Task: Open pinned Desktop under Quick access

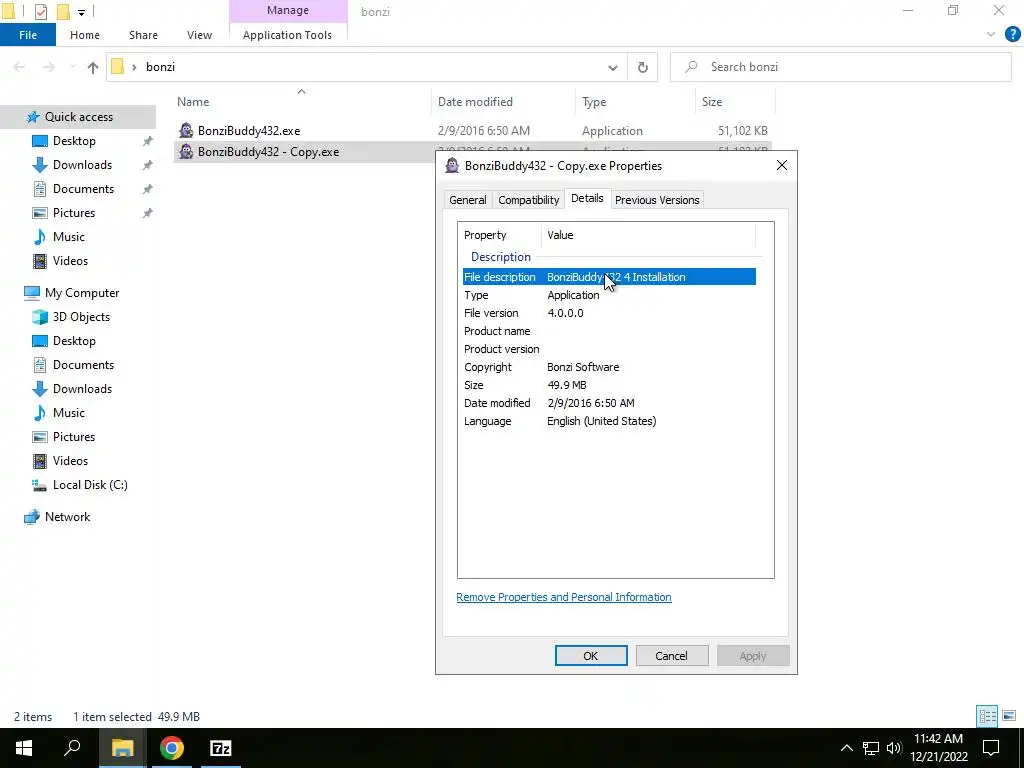Action: 74,141
